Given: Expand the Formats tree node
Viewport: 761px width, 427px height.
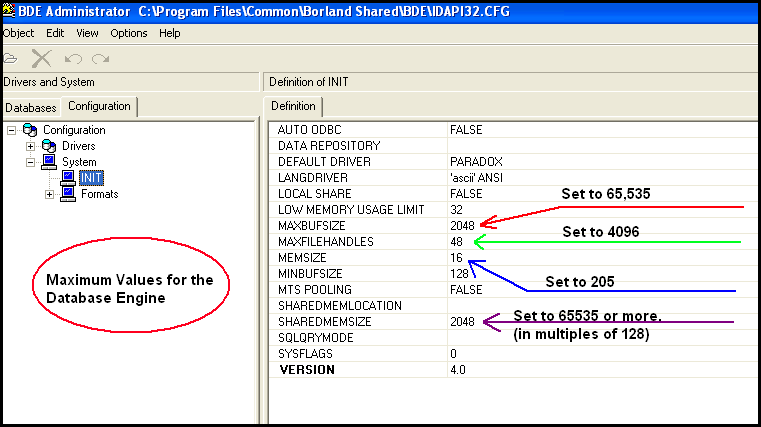Looking at the screenshot, I should (50, 194).
